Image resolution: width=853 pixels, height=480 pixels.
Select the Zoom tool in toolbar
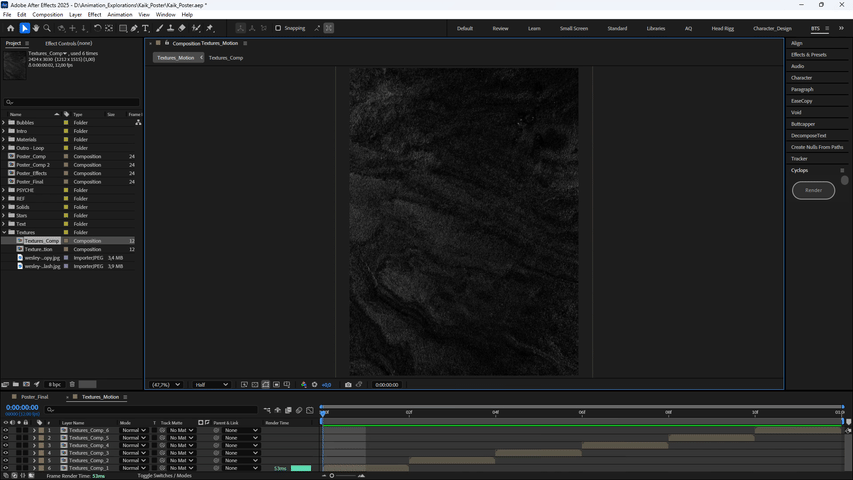coord(47,28)
